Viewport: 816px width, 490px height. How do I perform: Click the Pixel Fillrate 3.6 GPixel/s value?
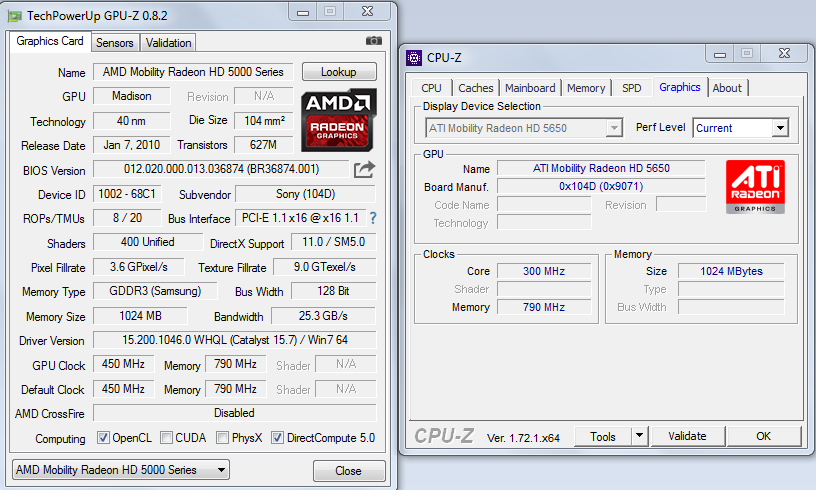(138, 267)
